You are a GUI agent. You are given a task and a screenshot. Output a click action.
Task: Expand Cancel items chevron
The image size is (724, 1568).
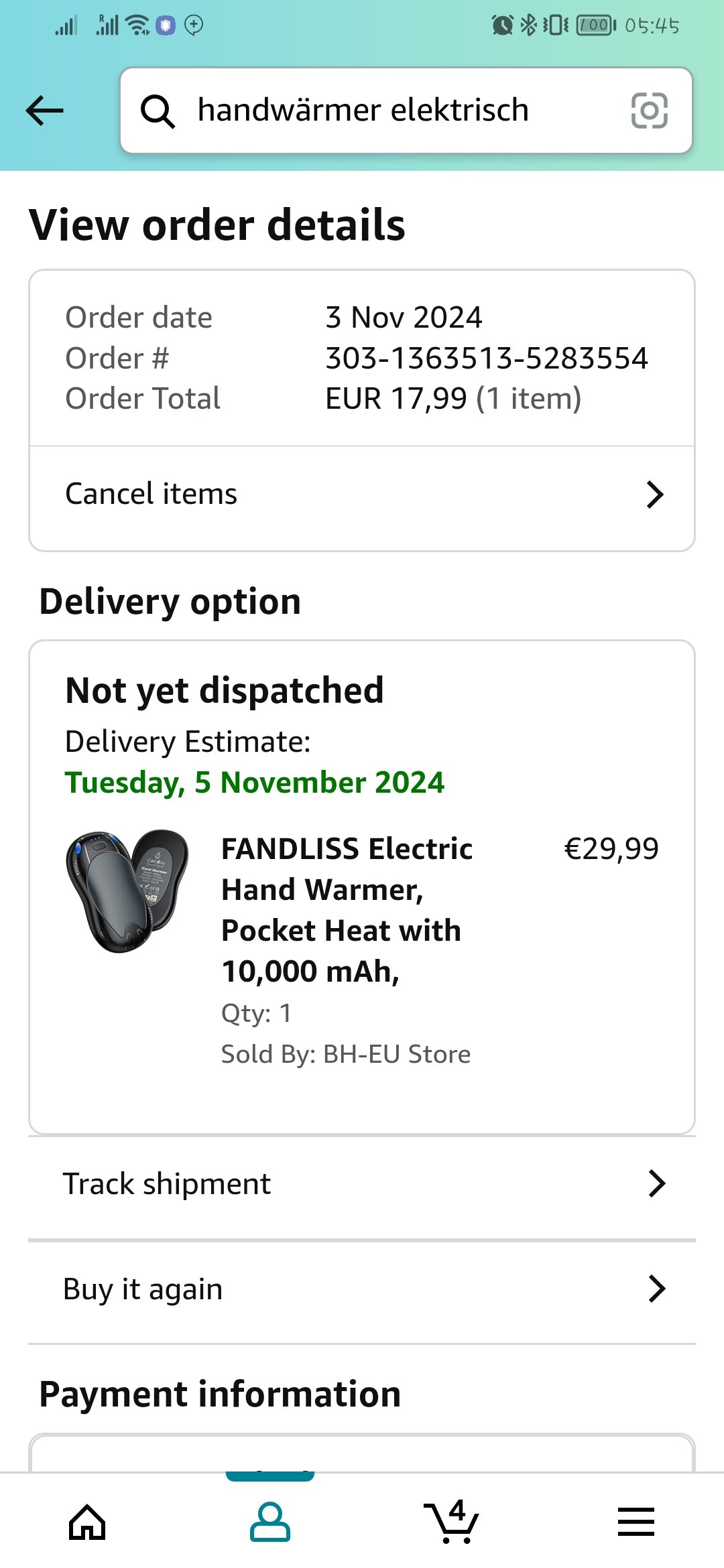654,495
